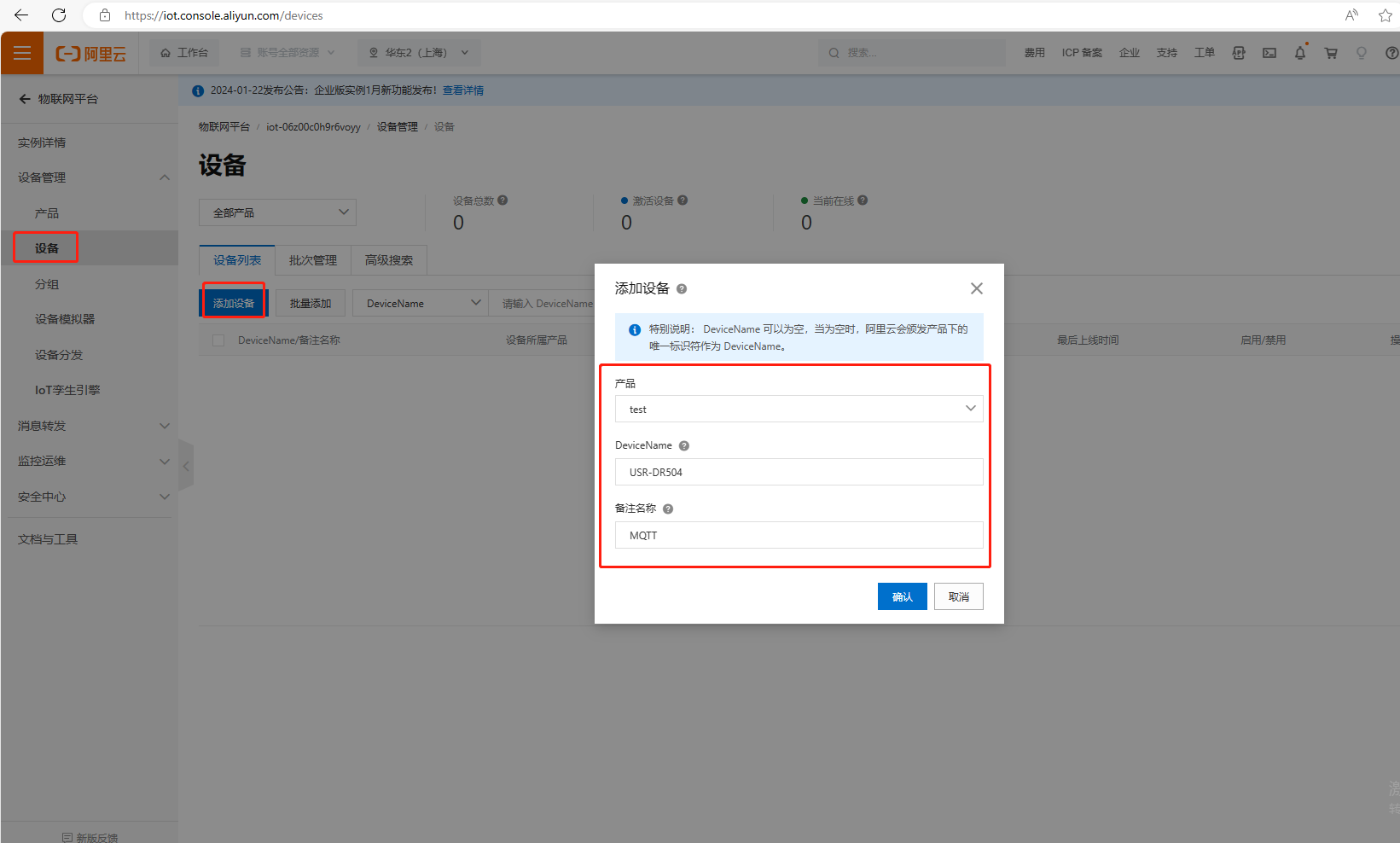Open the 华东2（上海）region selector
Viewport: 1400px width, 843px height.
tap(419, 53)
